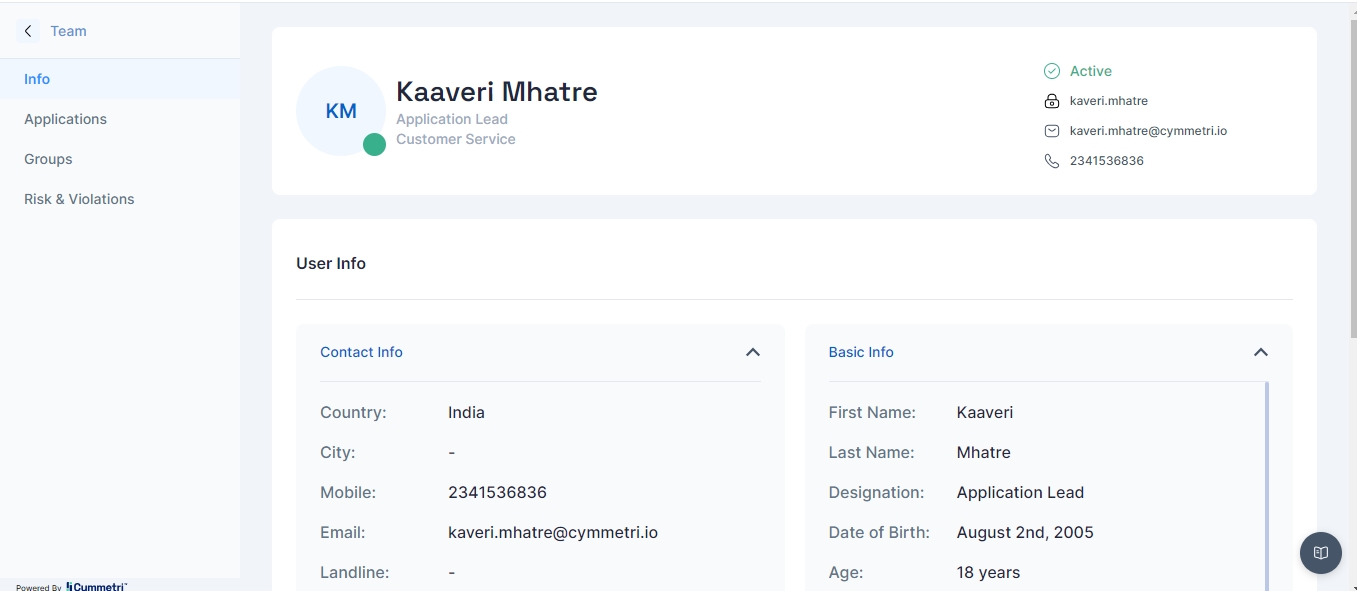Collapse the Contact Info section chevron

tap(753, 352)
